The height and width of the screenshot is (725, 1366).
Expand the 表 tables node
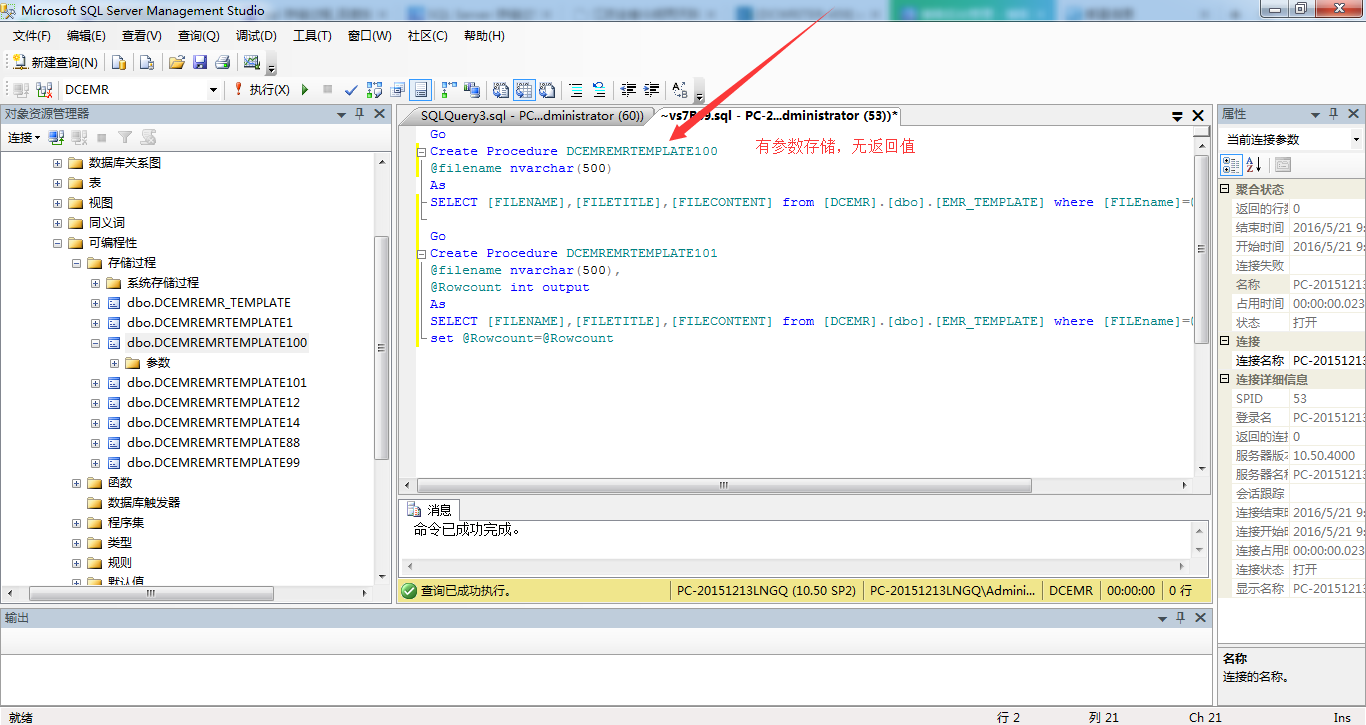click(x=57, y=183)
